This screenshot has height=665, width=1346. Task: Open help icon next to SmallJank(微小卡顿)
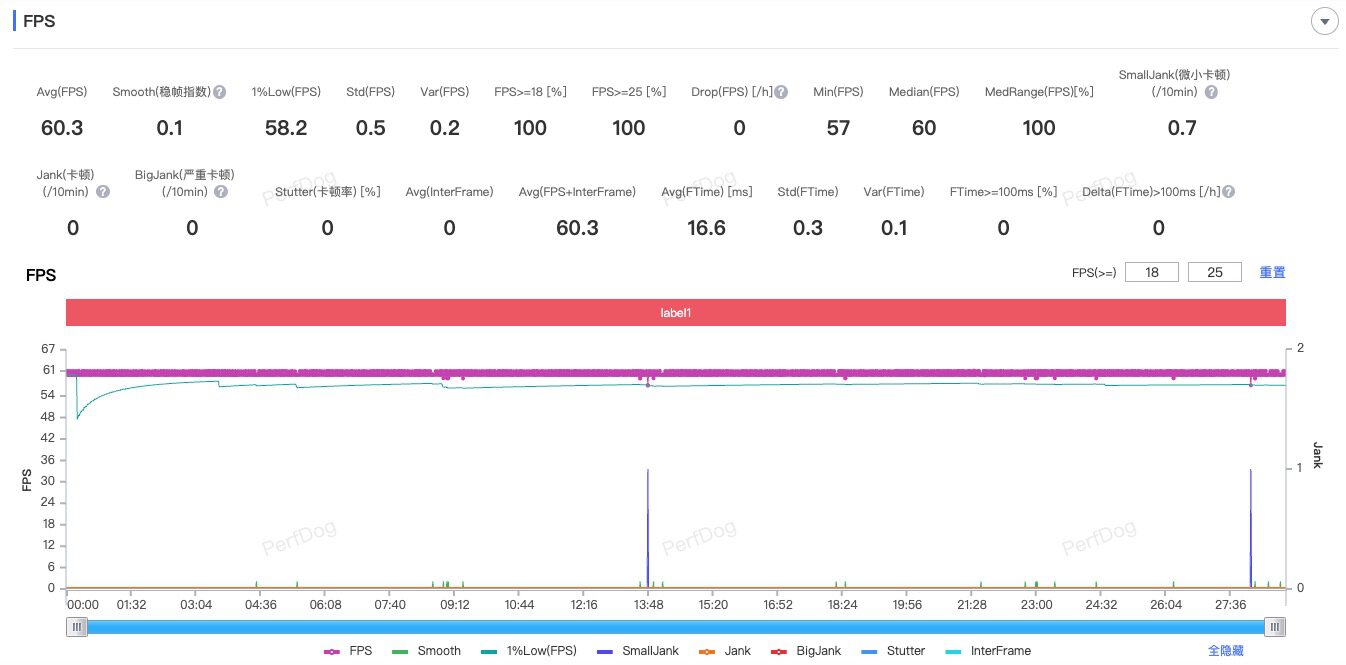1211,92
